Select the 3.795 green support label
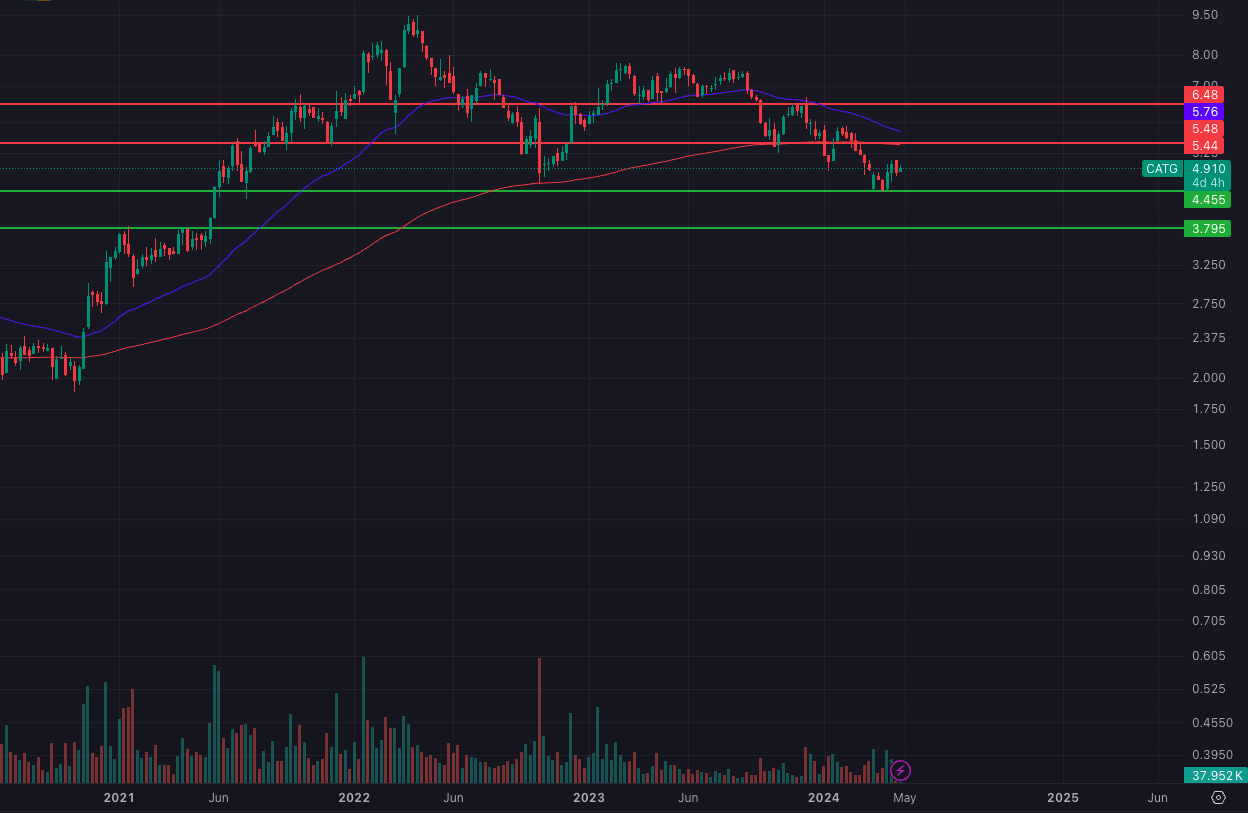This screenshot has width=1248, height=813. (x=1206, y=229)
